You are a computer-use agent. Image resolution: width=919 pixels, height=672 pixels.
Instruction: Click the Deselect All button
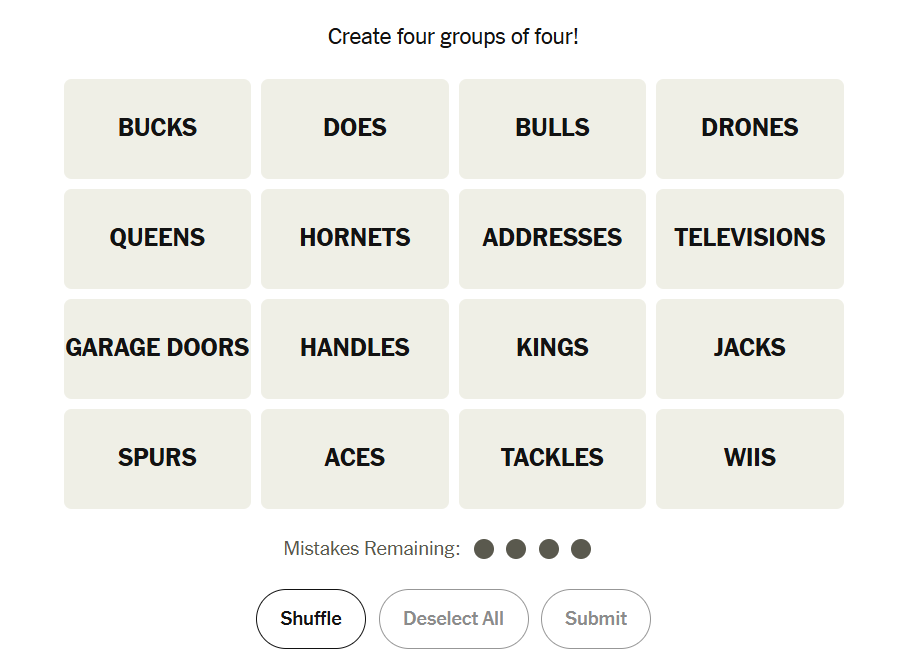click(453, 619)
